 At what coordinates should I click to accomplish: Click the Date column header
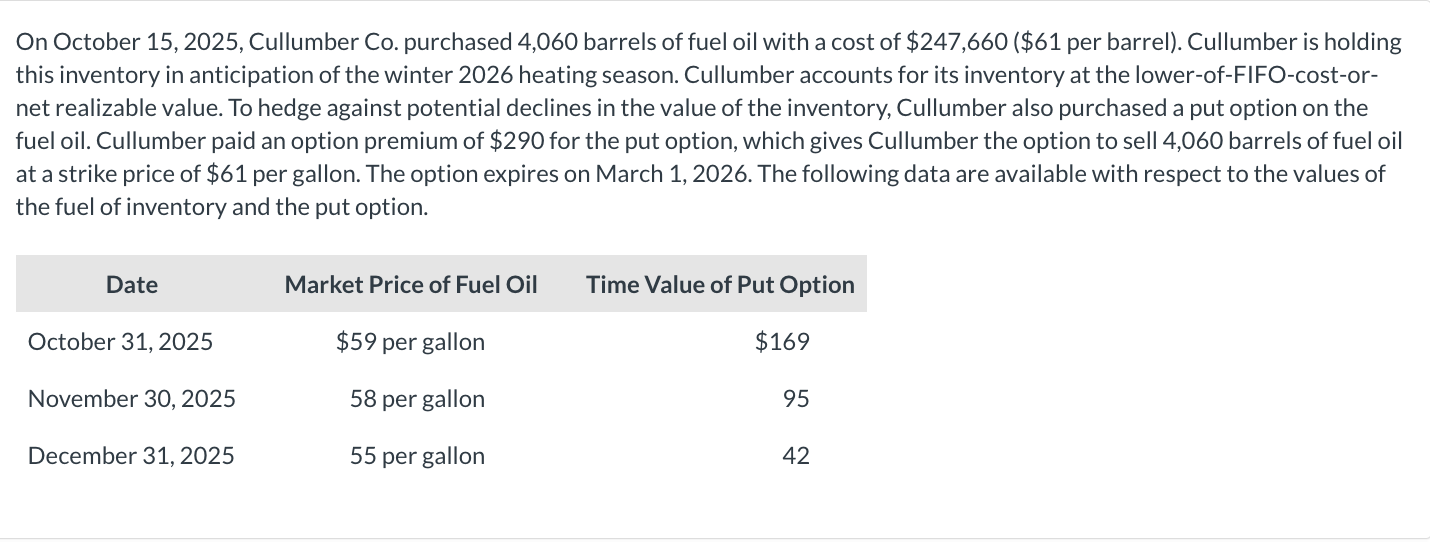click(132, 285)
